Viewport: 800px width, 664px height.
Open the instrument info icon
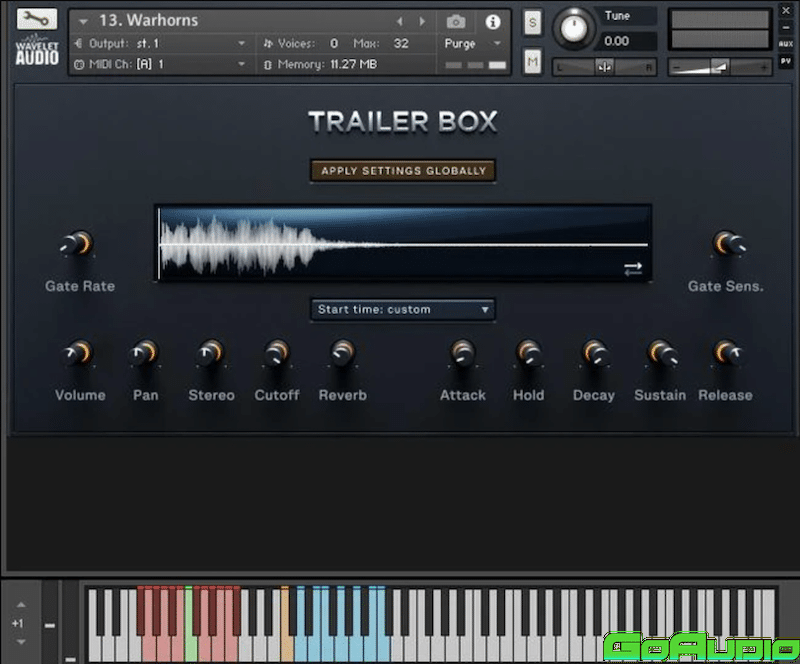point(492,21)
